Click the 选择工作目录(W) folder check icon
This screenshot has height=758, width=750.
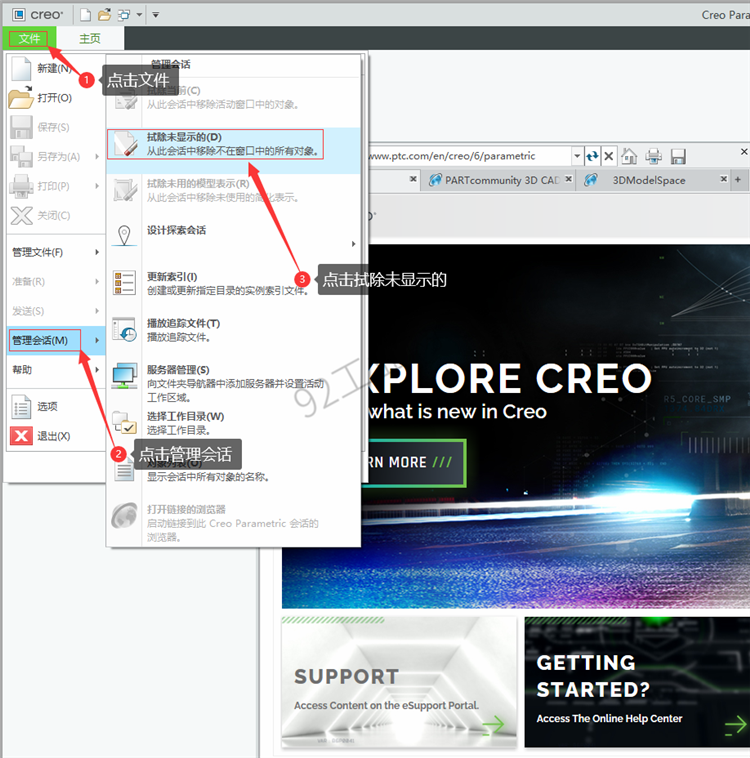(x=124, y=422)
